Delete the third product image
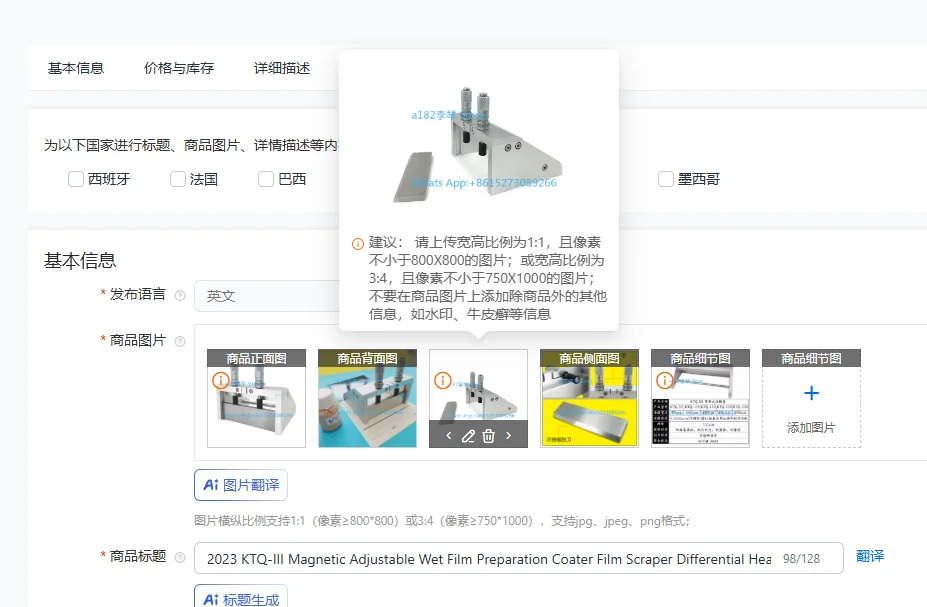Screen dimensions: 927x607 488,436
